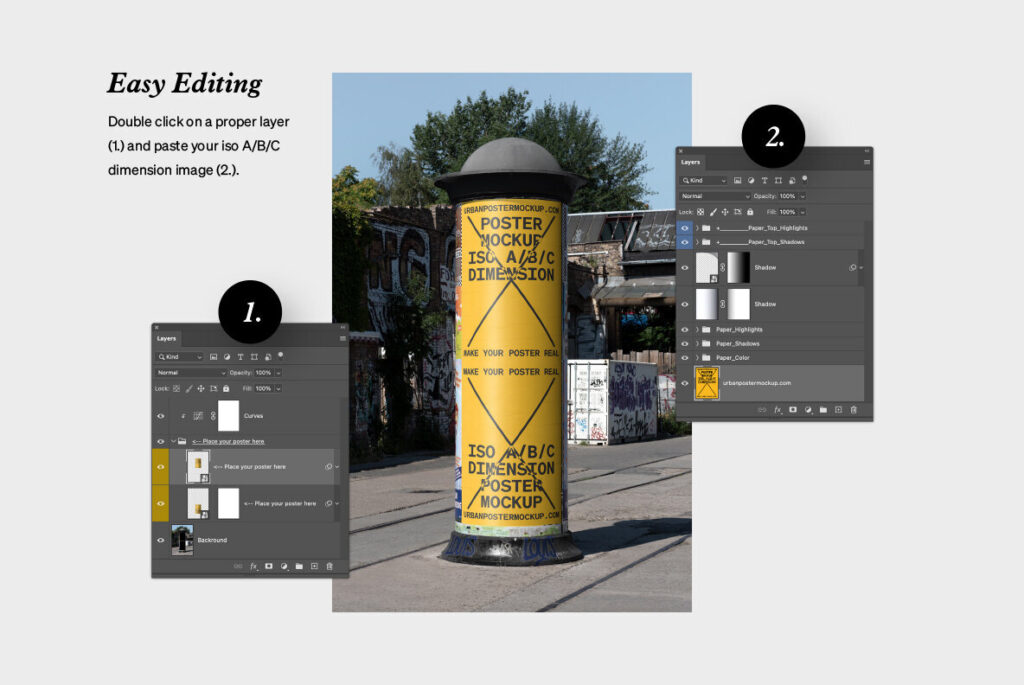Hide the Paper_Color group with its eye icon
Screen dimensions: 1024x685
pyautogui.click(x=685, y=357)
